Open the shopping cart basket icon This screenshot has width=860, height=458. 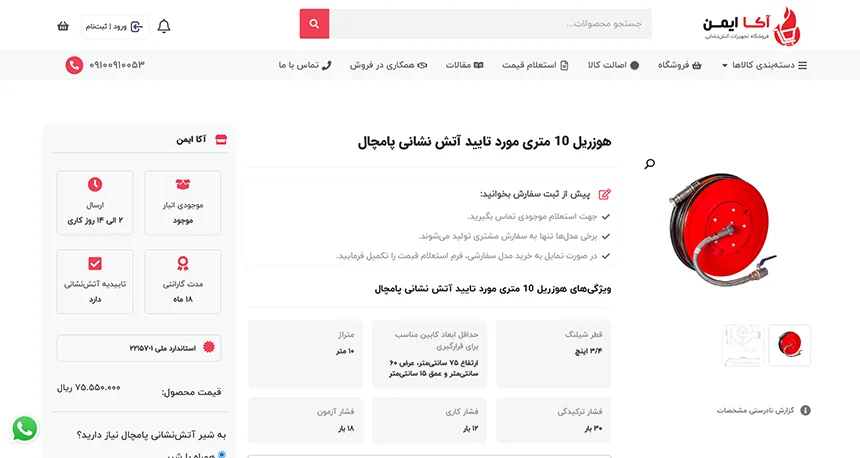click(63, 26)
